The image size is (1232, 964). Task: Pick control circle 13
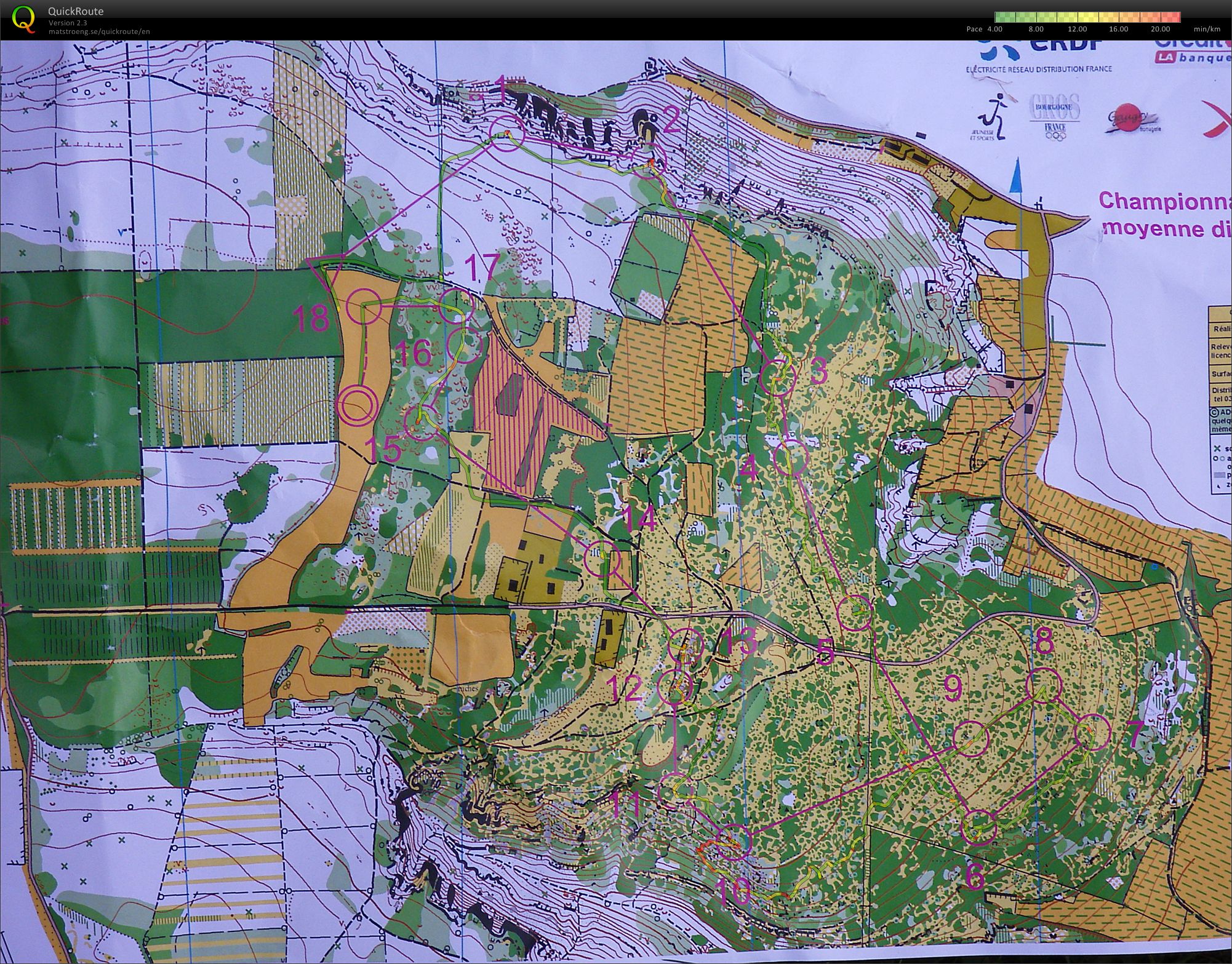point(685,646)
